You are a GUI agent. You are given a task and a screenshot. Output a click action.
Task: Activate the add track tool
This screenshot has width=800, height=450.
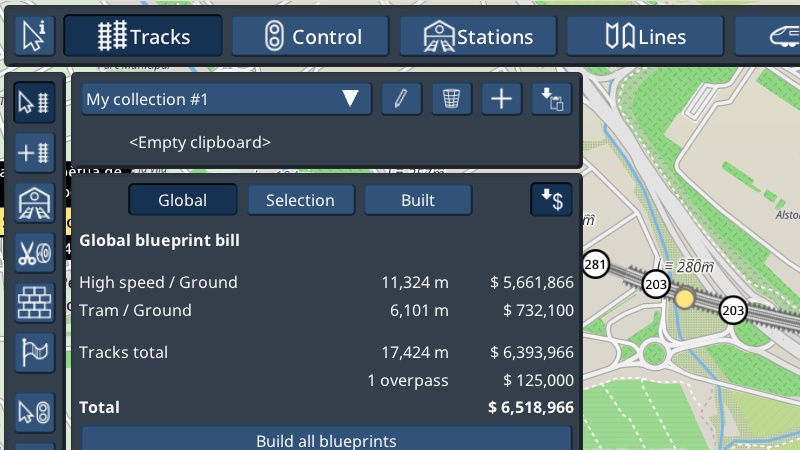(34, 153)
